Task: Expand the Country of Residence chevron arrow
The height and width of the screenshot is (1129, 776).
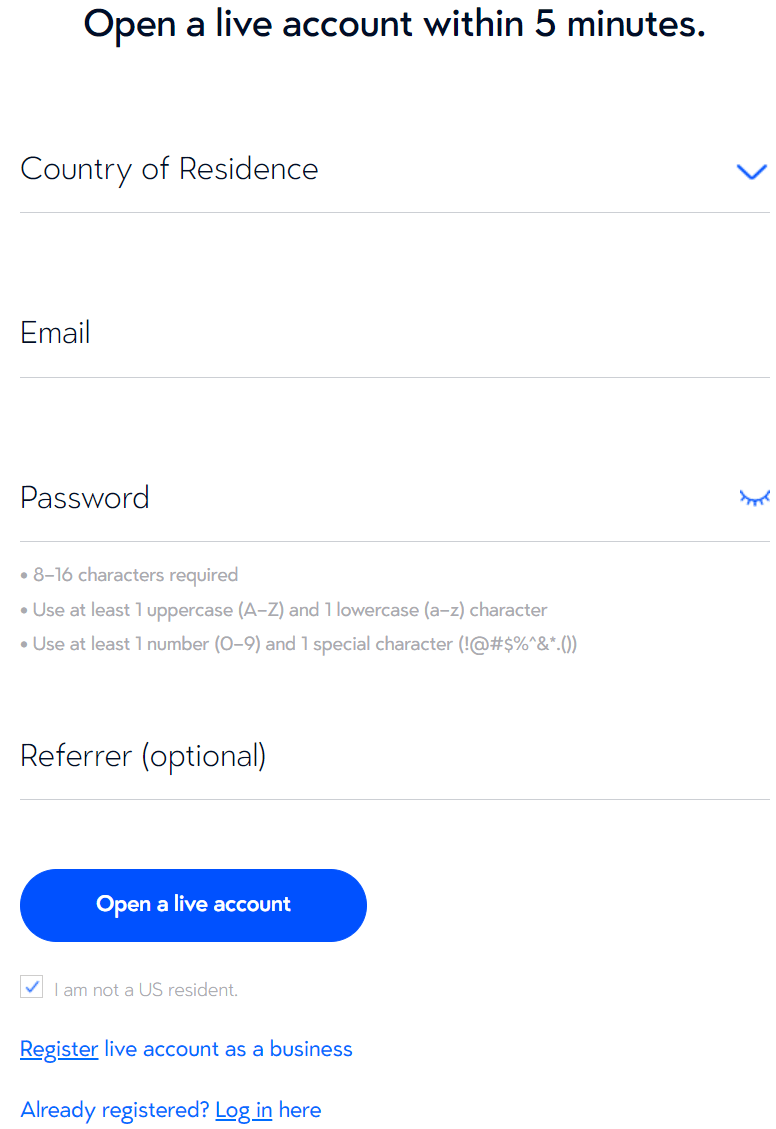Action: point(751,172)
